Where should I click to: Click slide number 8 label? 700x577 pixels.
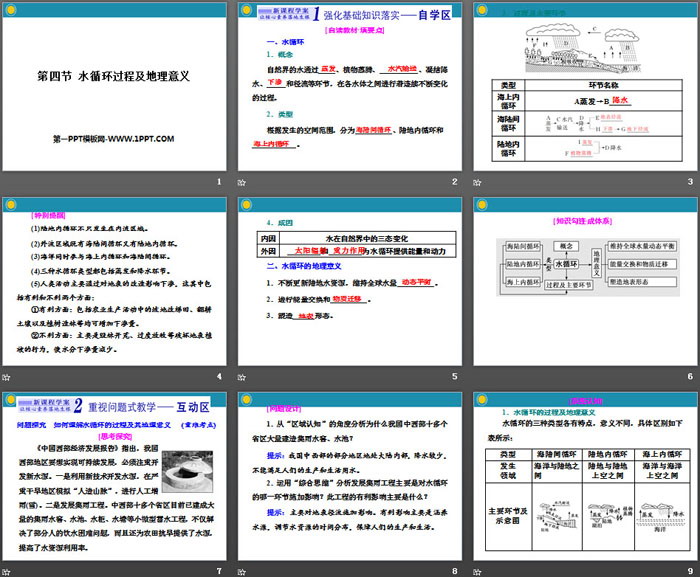coord(454,571)
